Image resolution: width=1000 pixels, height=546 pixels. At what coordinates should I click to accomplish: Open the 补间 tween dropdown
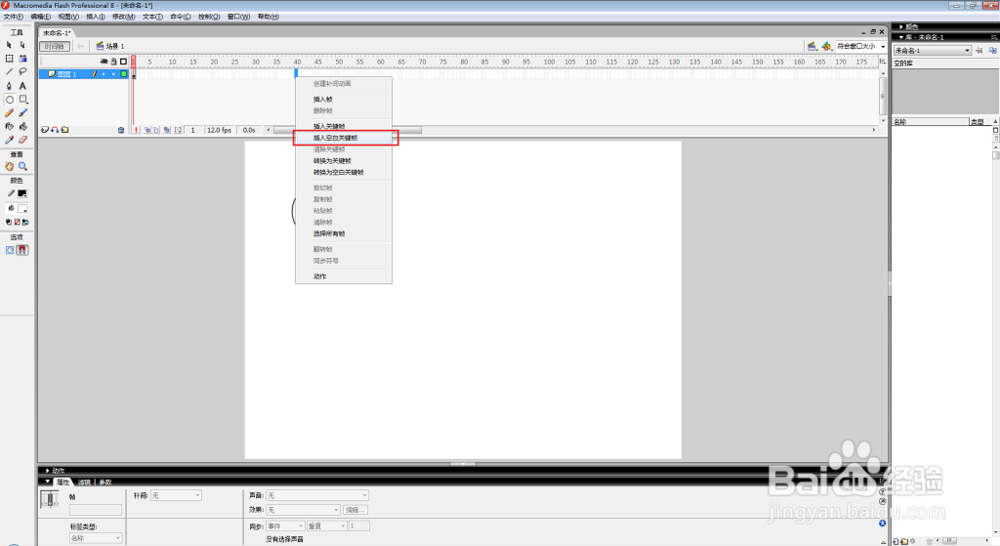(176, 495)
